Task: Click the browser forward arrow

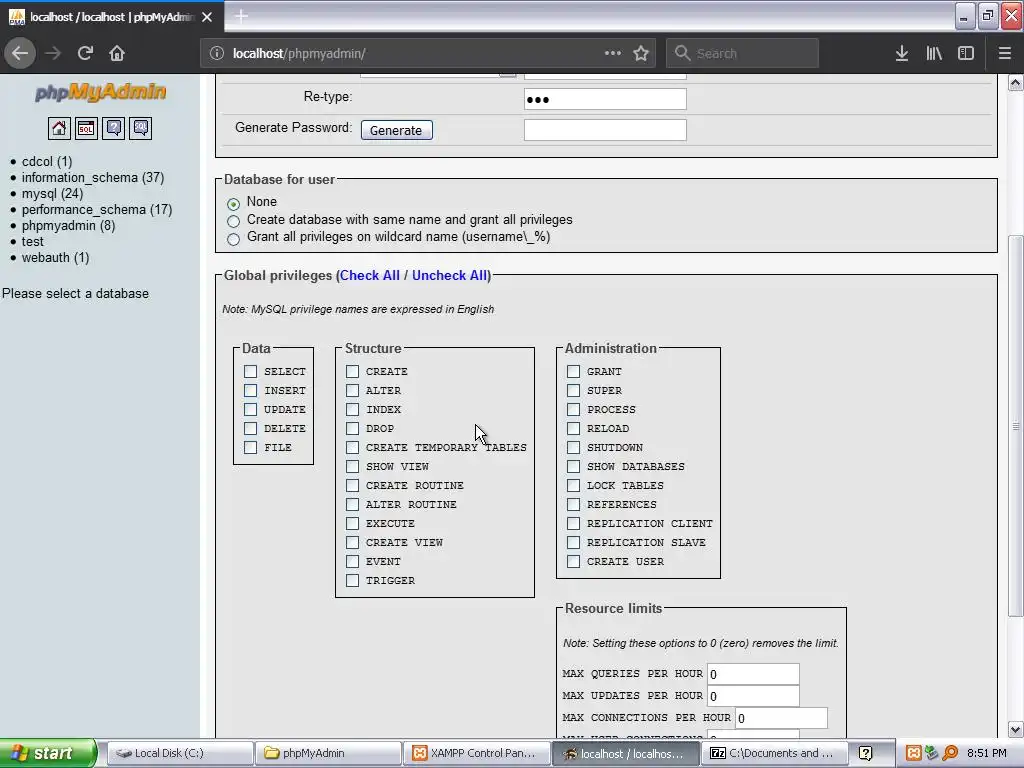Action: (x=53, y=53)
